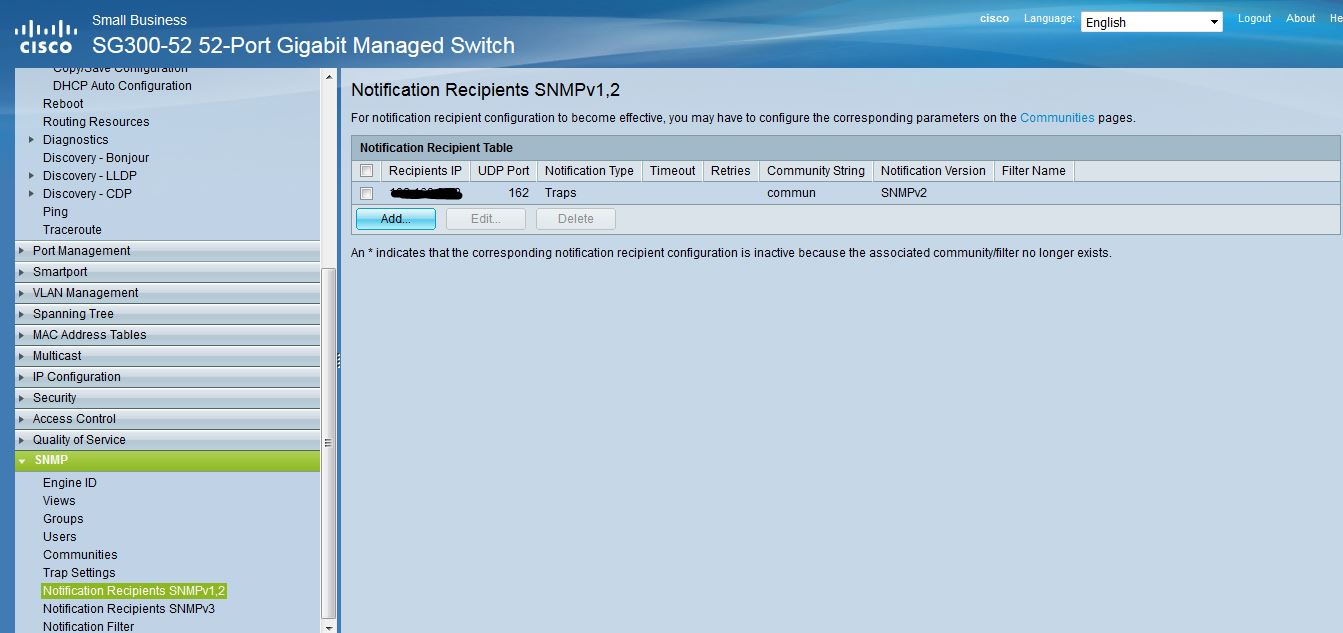The width and height of the screenshot is (1343, 633).
Task: Expand the Multicast section
Action: (167, 356)
